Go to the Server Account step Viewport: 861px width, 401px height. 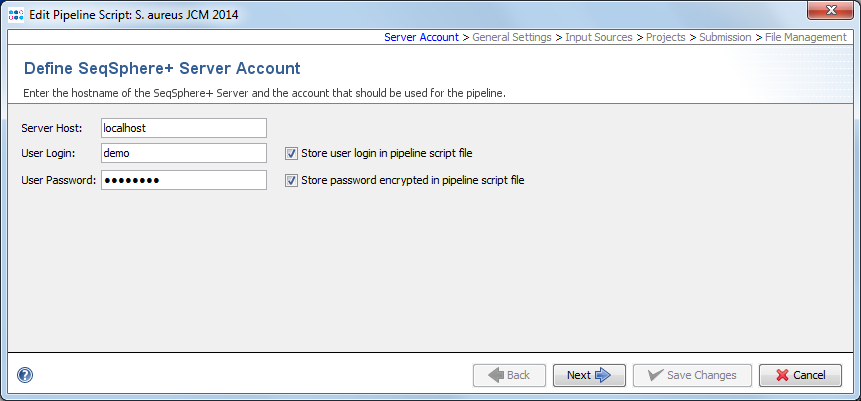click(x=421, y=37)
